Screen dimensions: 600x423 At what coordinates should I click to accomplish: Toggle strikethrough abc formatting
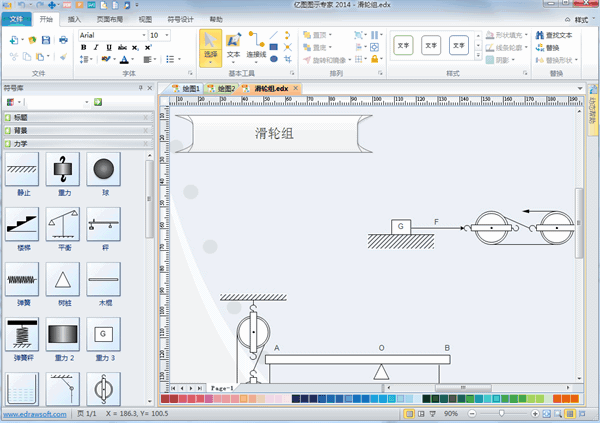pyautogui.click(x=122, y=47)
